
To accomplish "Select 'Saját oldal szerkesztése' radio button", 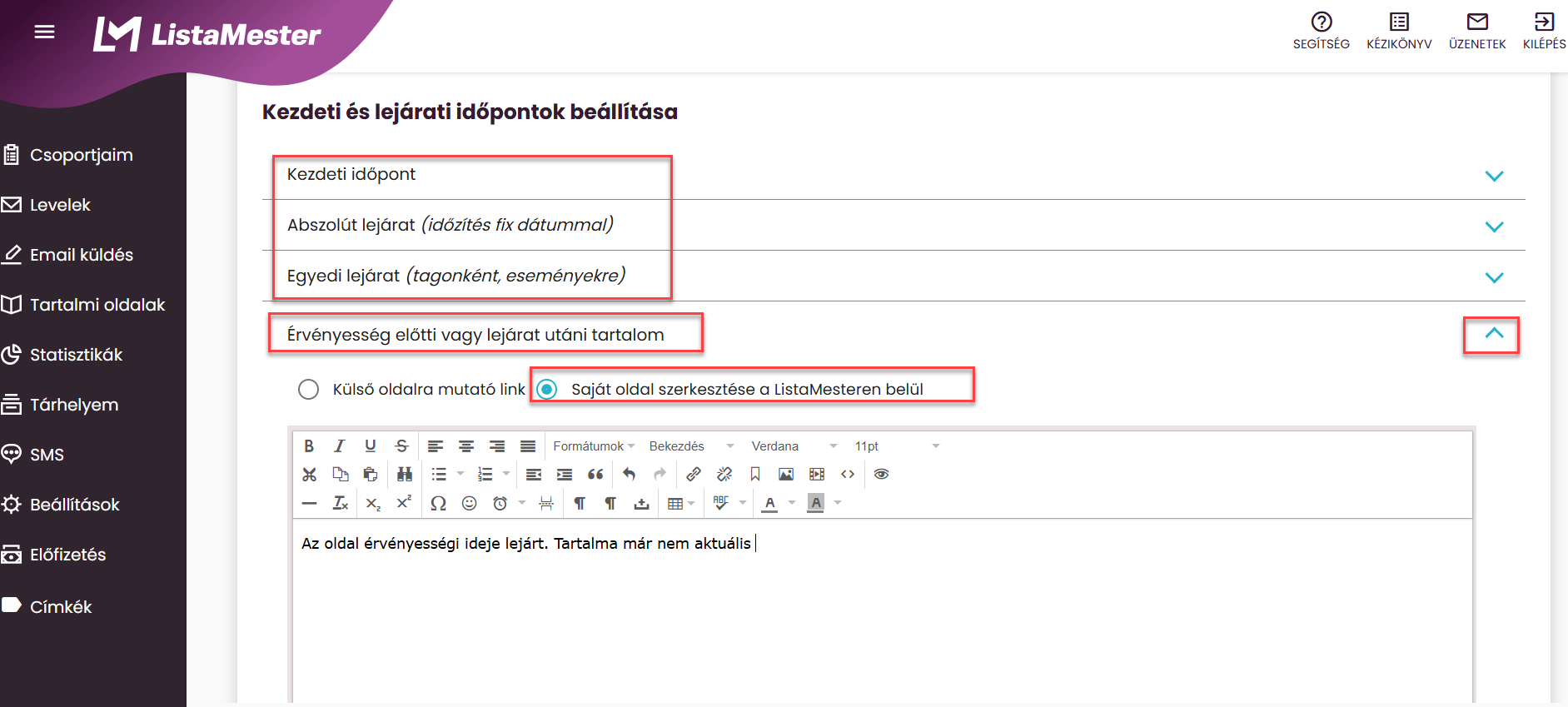I will 547,389.
